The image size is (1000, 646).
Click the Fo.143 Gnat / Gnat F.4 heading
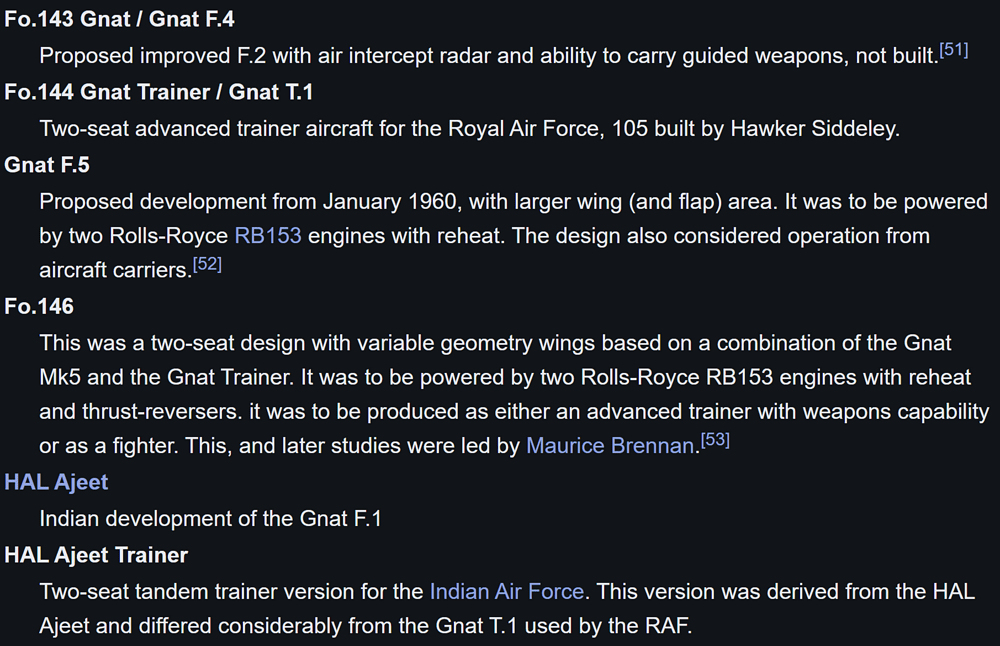pyautogui.click(x=120, y=19)
